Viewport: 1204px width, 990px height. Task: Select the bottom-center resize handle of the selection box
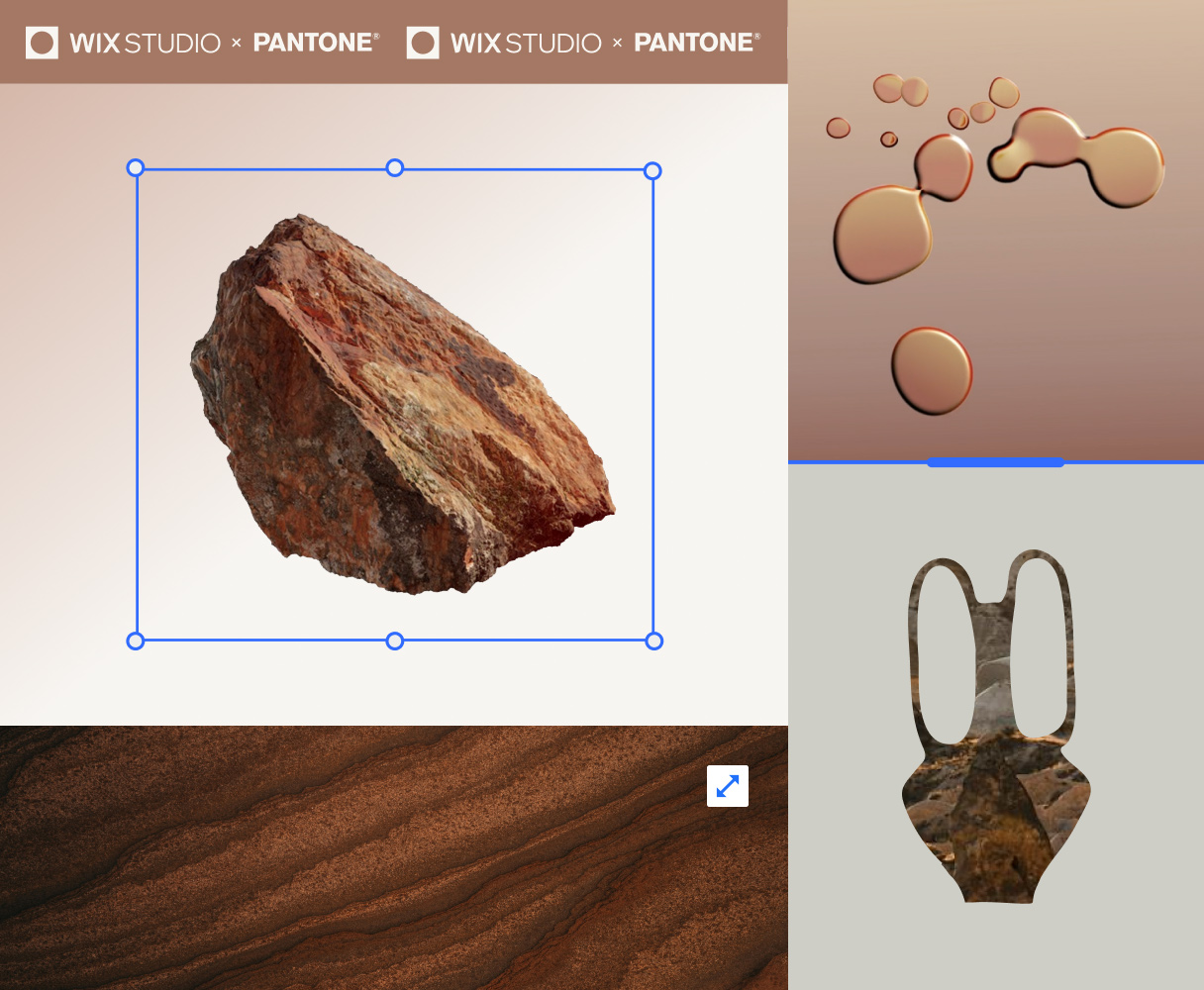tap(394, 641)
